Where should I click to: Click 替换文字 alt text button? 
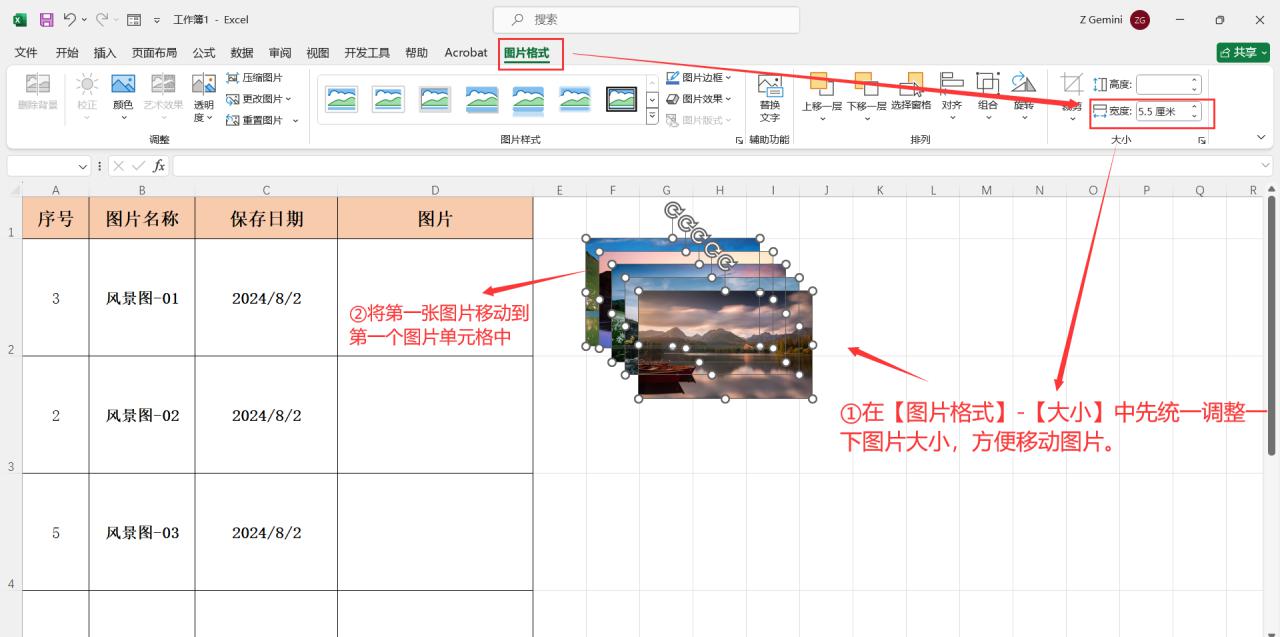click(769, 98)
